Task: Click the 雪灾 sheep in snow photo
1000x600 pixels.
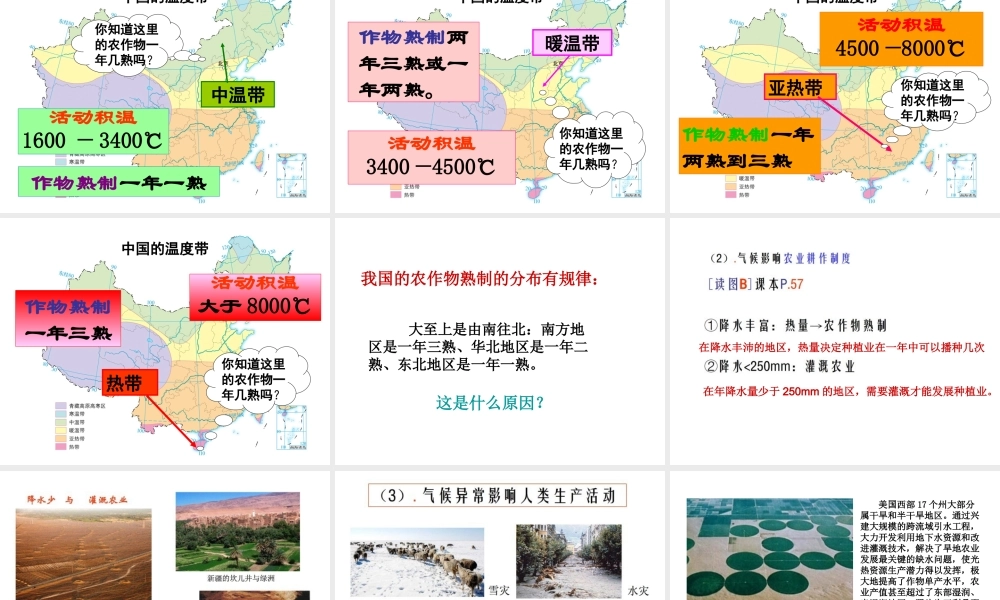Action: (417, 562)
